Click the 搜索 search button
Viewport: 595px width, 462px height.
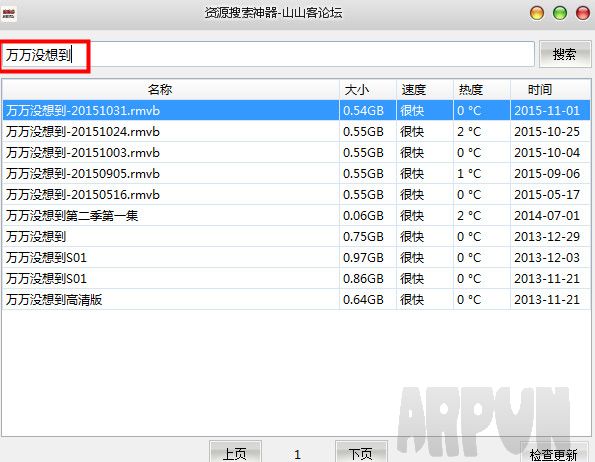[565, 54]
